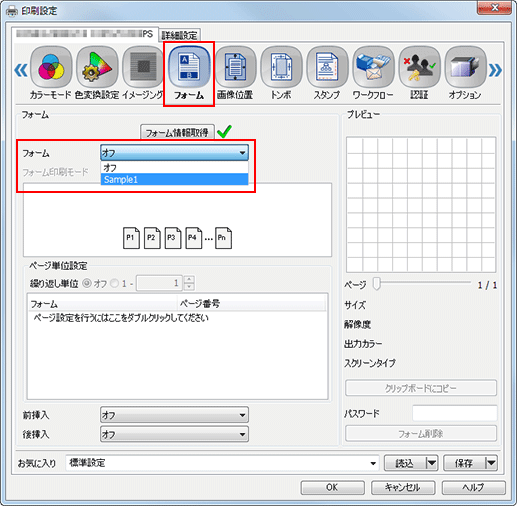Viewport: 517px width, 506px height.
Task: Open the 認証 authentication icon
Action: pyautogui.click(x=419, y=73)
